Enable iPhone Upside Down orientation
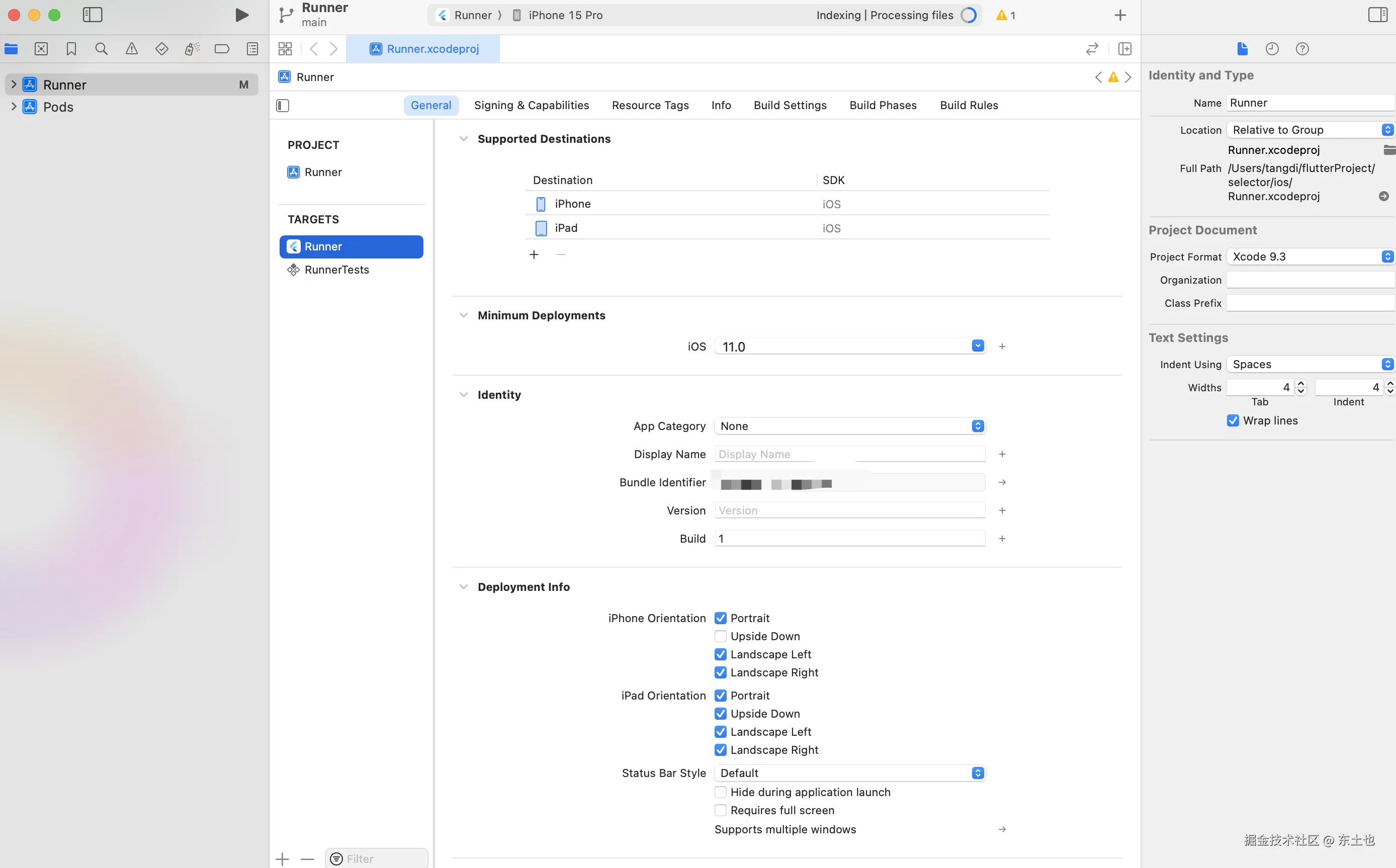Screen dimensions: 1396x868 pyautogui.click(x=721, y=636)
